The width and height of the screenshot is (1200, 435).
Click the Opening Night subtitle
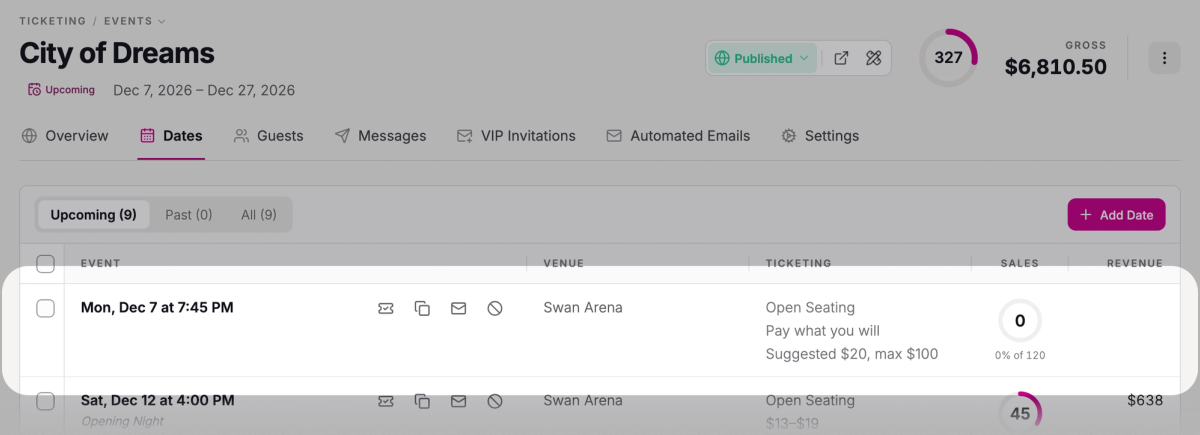click(122, 422)
